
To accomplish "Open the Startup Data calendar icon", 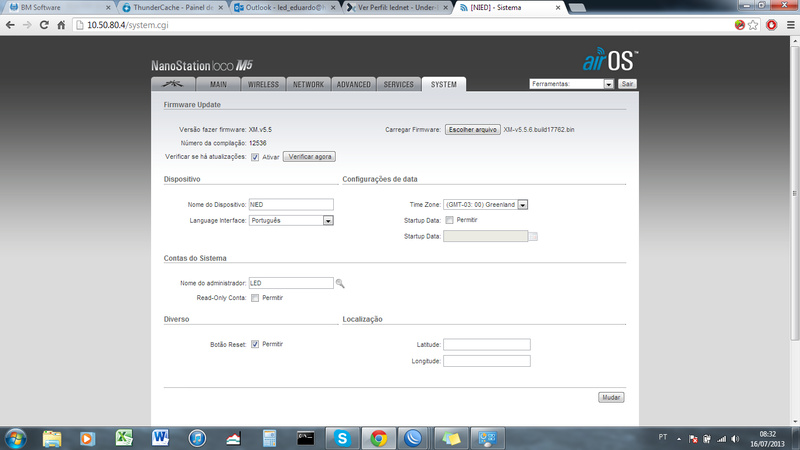I will pyautogui.click(x=533, y=236).
